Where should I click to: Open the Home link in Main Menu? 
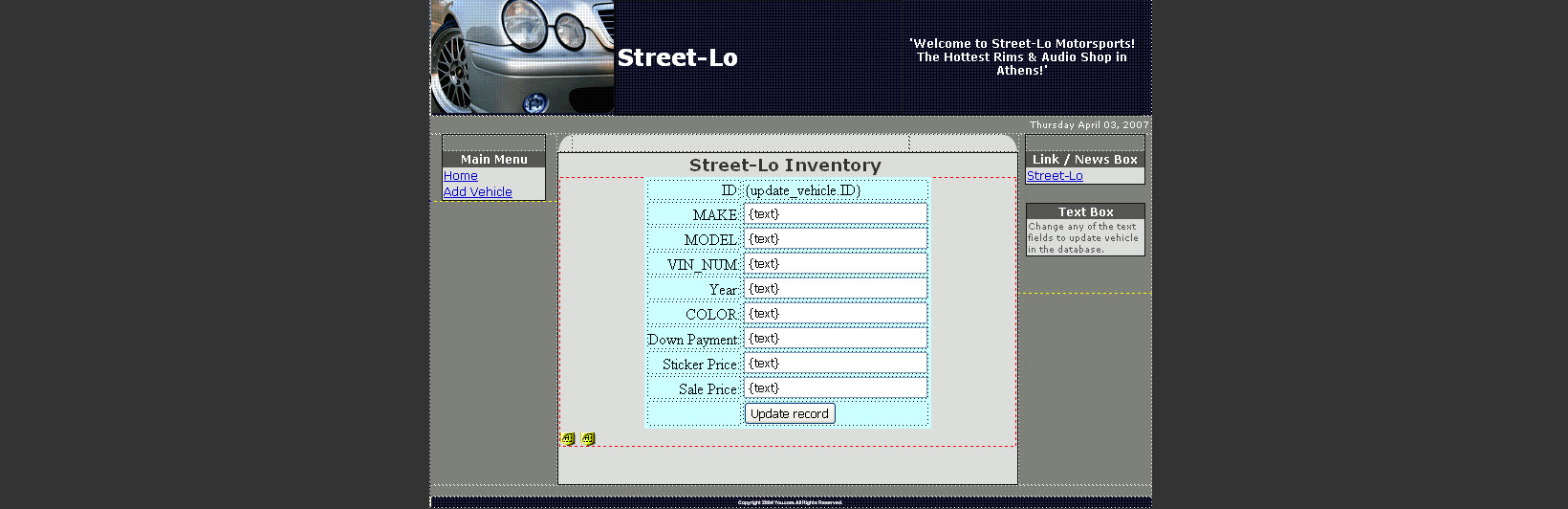pyautogui.click(x=461, y=176)
